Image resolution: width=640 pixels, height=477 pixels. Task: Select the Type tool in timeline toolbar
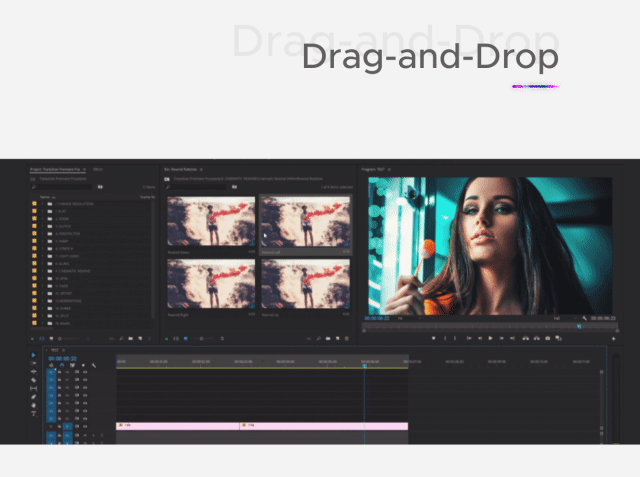point(33,413)
